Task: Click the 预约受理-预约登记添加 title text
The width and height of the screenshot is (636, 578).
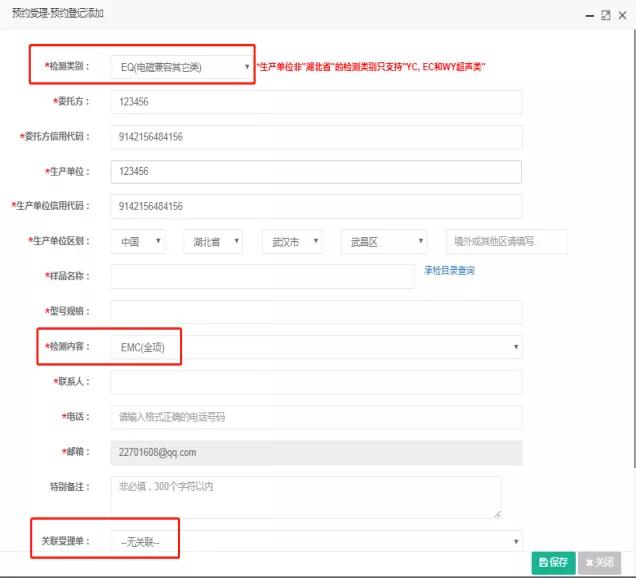Action: pyautogui.click(x=58, y=13)
